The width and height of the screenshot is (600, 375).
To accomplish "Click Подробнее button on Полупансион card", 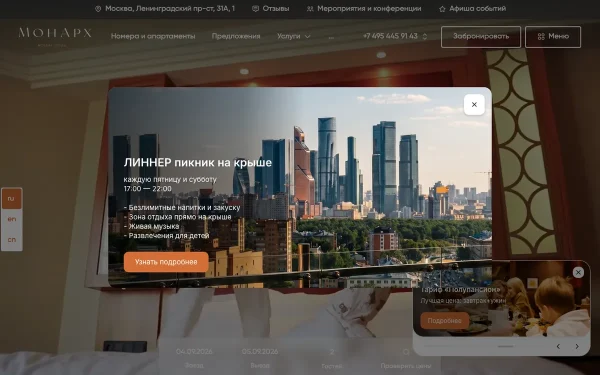I will [x=445, y=321].
